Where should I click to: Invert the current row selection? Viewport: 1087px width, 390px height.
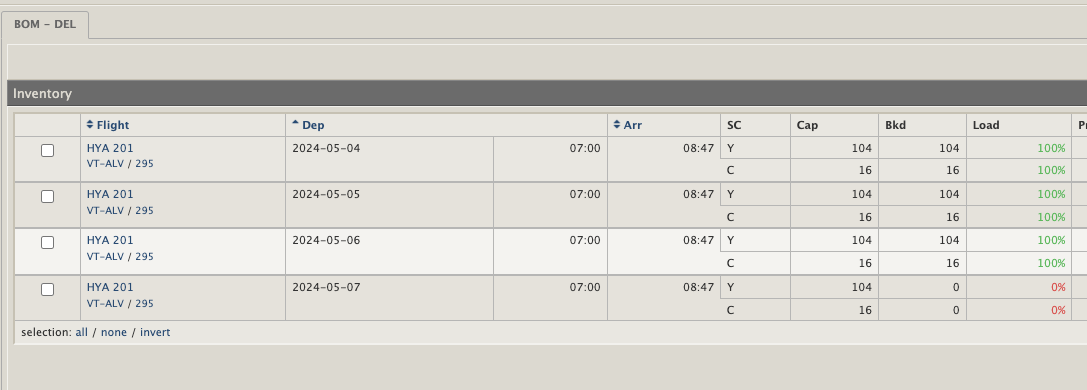[x=155, y=333]
